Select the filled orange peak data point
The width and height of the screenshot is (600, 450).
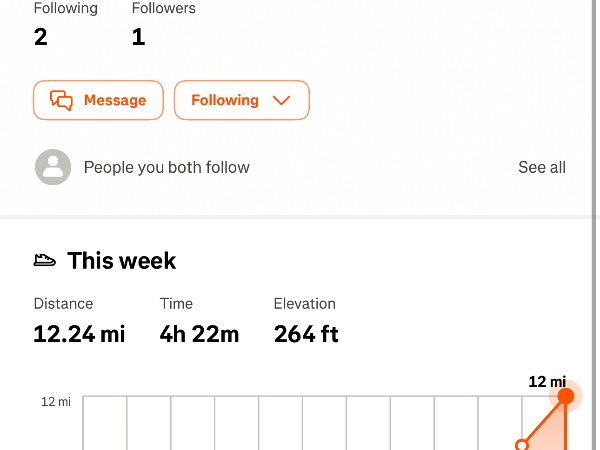(x=565, y=397)
